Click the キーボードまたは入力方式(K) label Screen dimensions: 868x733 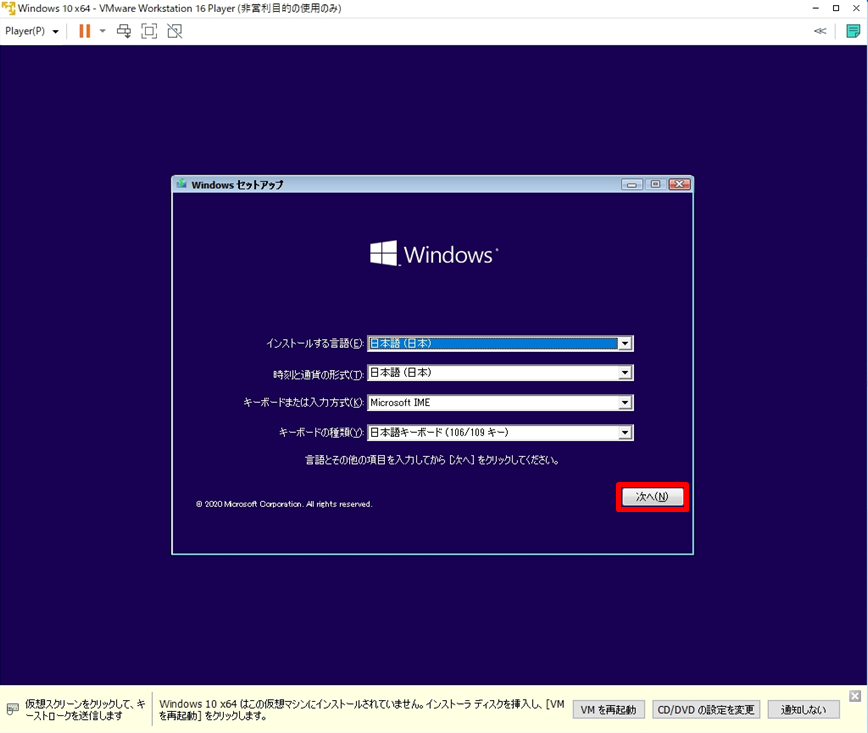coord(303,402)
